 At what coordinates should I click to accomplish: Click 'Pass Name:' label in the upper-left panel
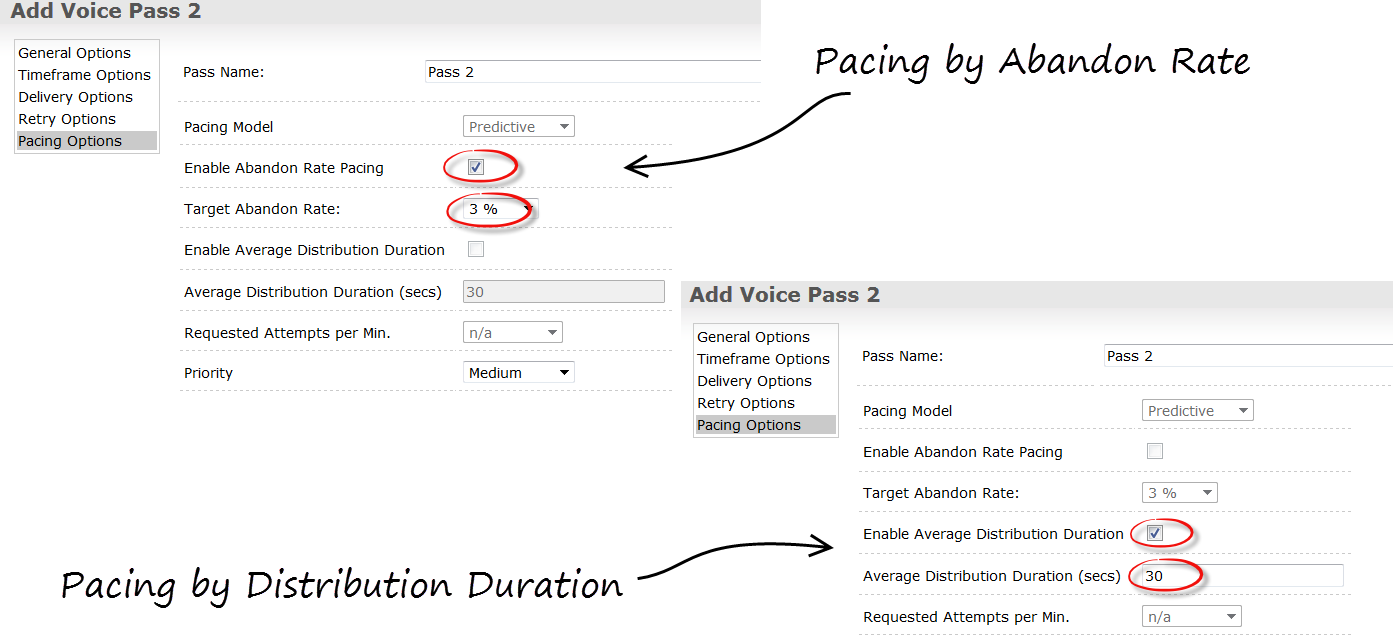pos(224,72)
